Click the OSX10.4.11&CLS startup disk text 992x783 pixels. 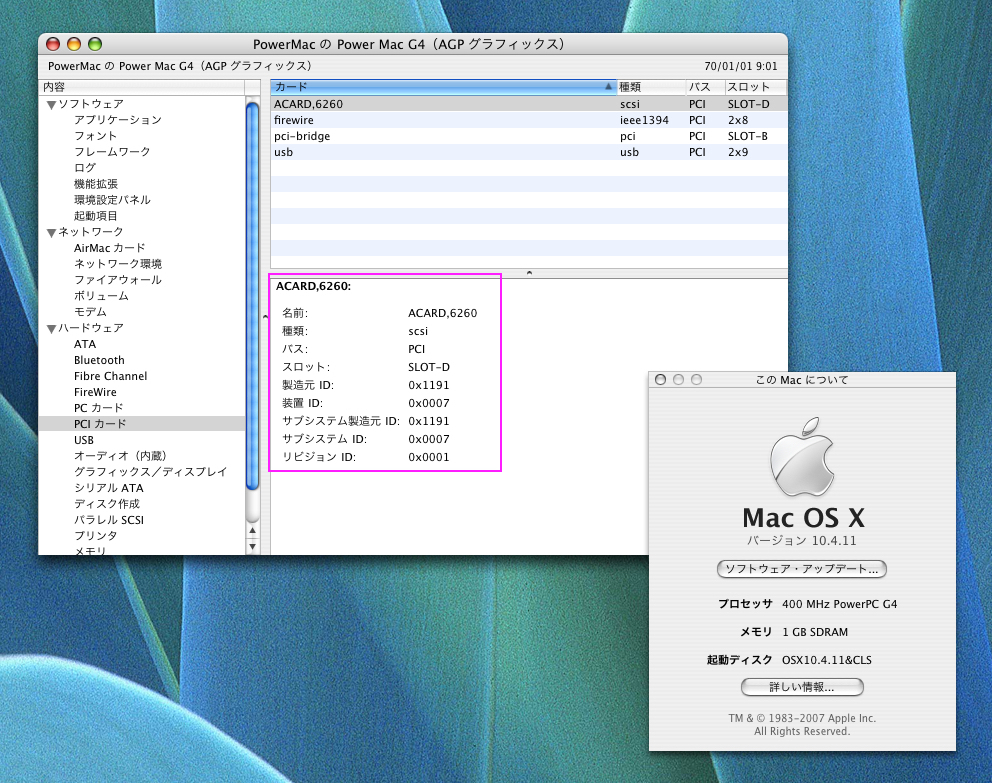(x=827, y=660)
